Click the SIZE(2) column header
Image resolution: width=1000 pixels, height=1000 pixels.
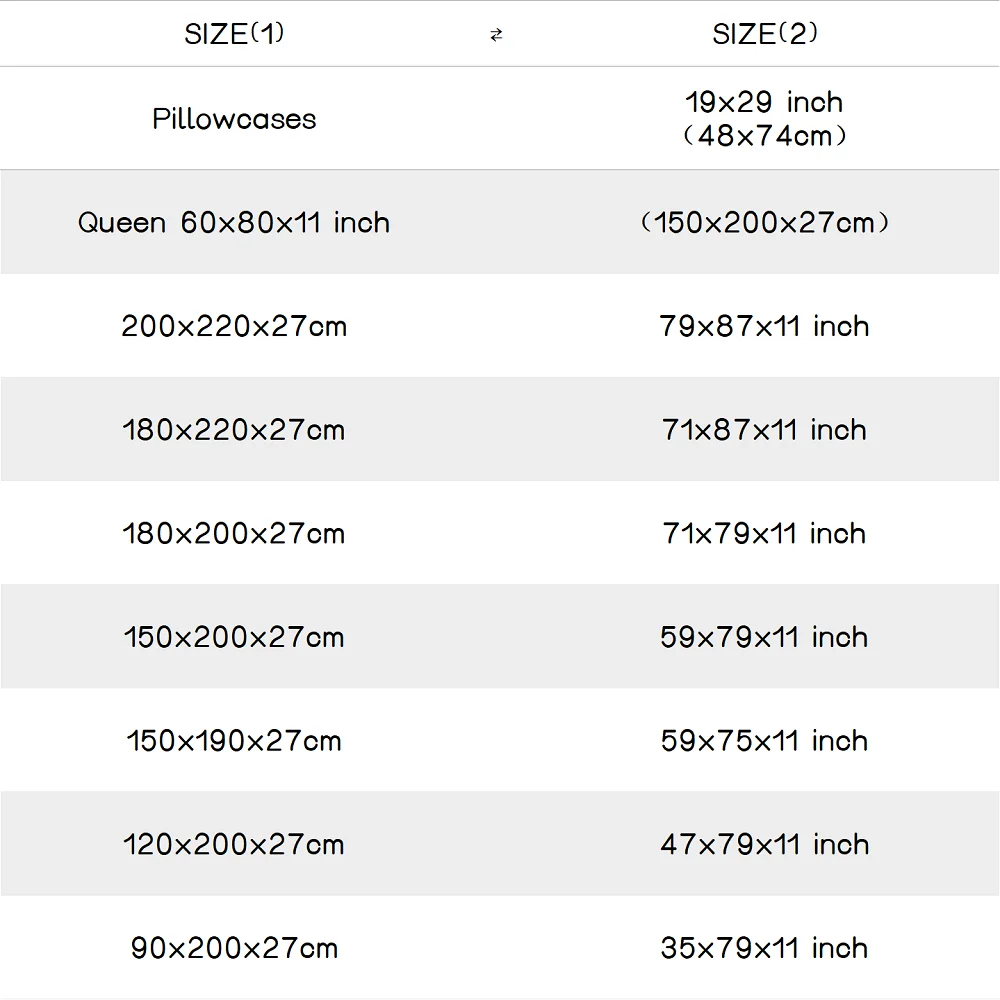(765, 34)
